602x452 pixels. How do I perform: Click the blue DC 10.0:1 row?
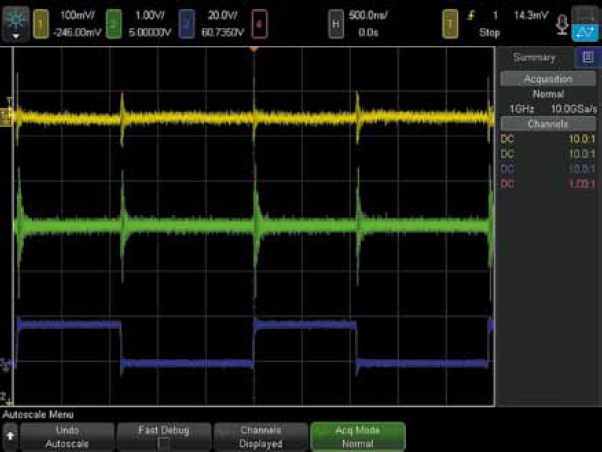click(x=548, y=169)
